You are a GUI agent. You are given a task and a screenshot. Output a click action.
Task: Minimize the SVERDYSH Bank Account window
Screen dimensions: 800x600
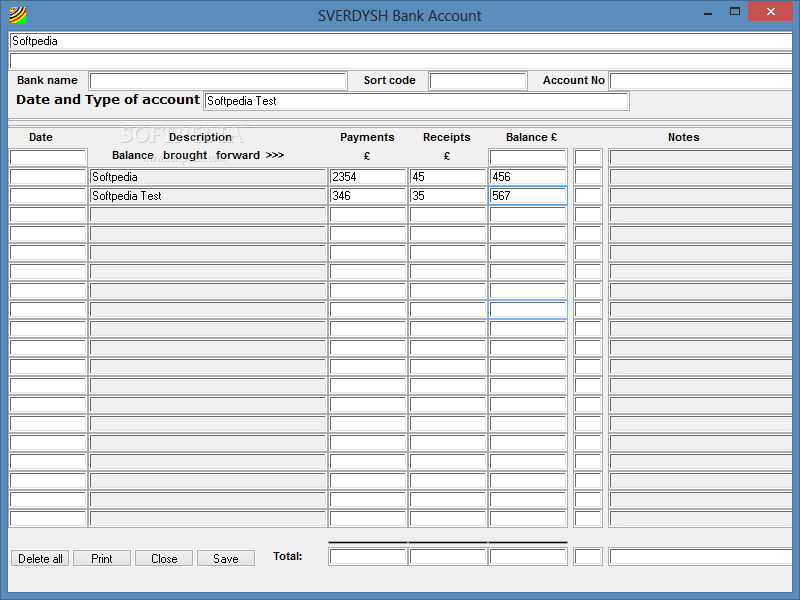pyautogui.click(x=708, y=13)
